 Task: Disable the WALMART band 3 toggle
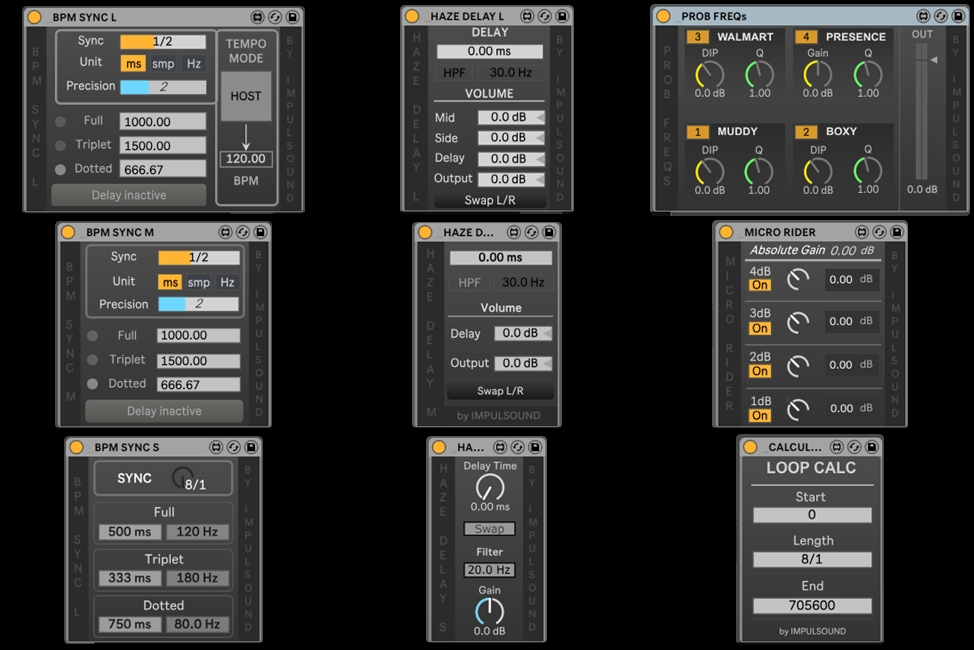click(x=698, y=37)
